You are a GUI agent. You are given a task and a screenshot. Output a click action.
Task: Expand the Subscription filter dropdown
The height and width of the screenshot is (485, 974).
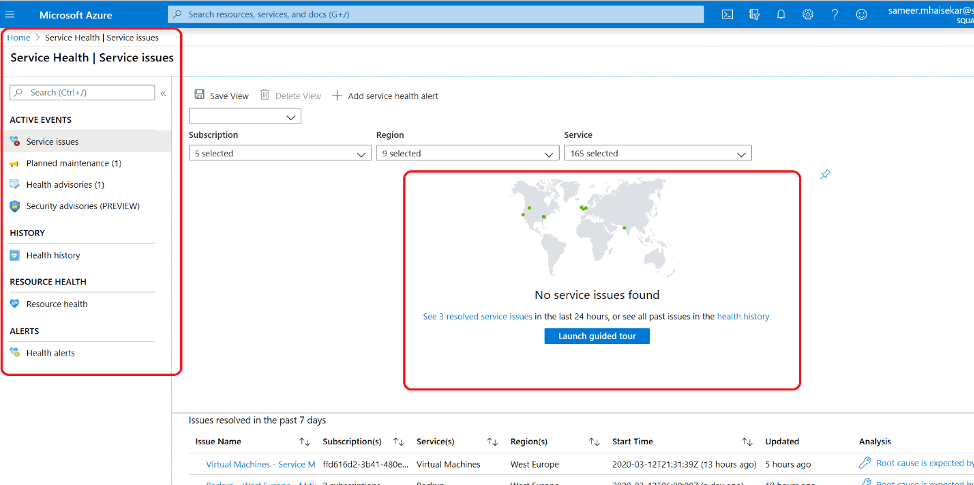click(x=280, y=153)
